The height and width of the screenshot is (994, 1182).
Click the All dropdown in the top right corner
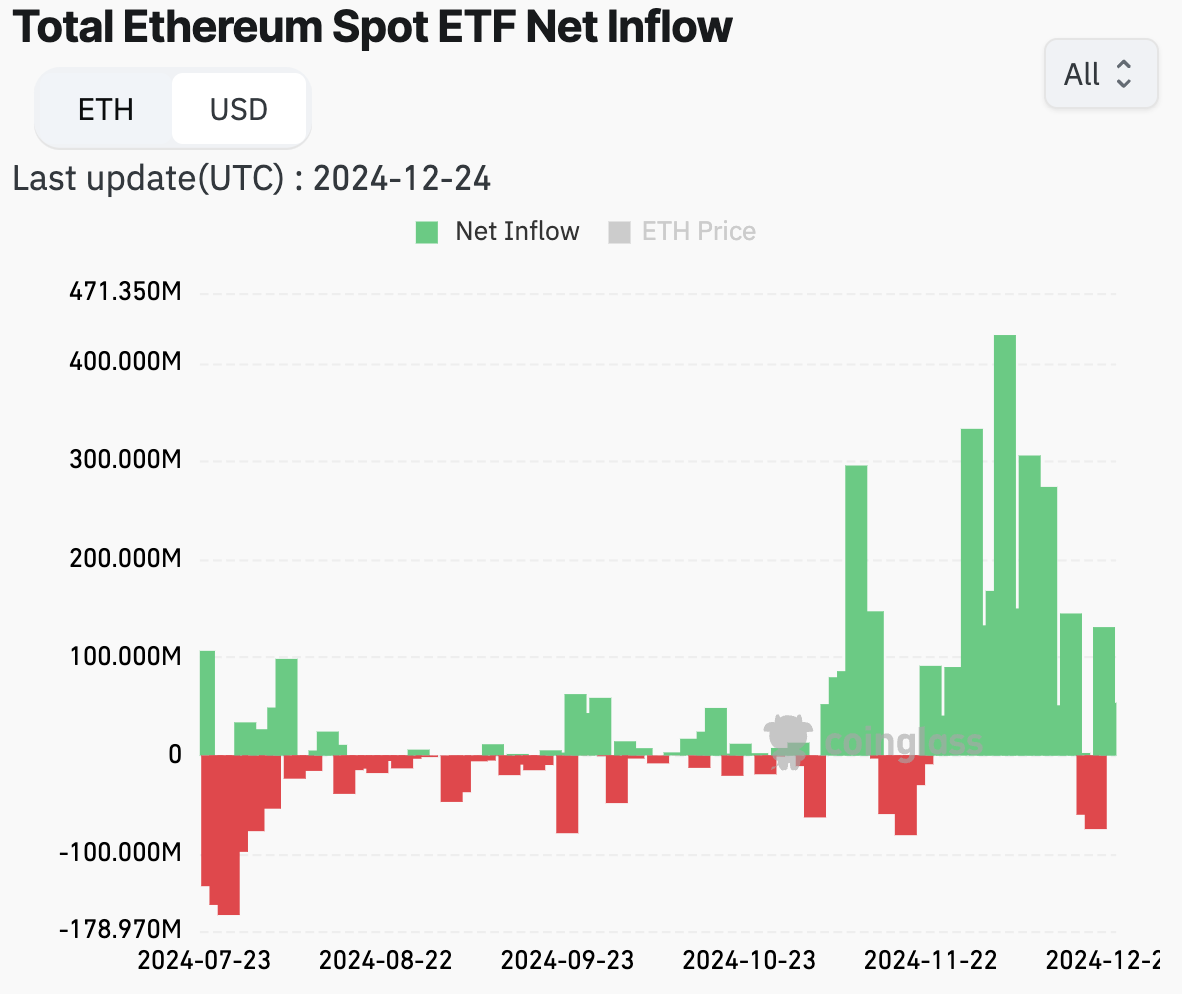[x=1101, y=74]
